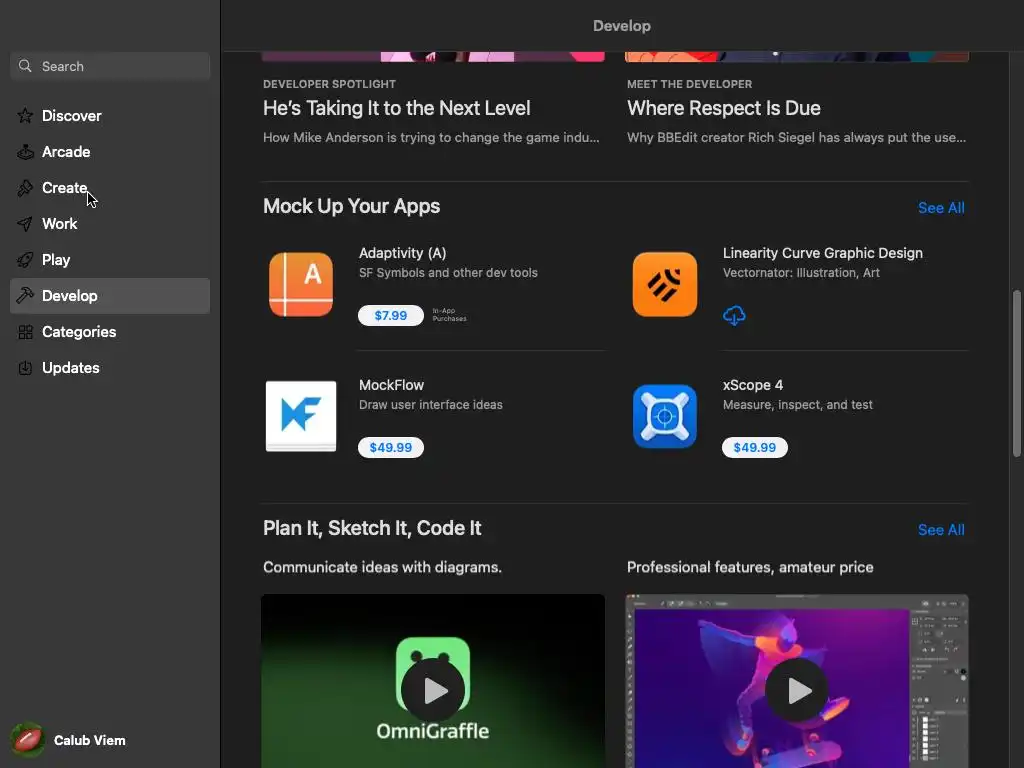Viewport: 1024px width, 768px height.
Task: Select the Develop sidebar item
Action: pos(110,296)
